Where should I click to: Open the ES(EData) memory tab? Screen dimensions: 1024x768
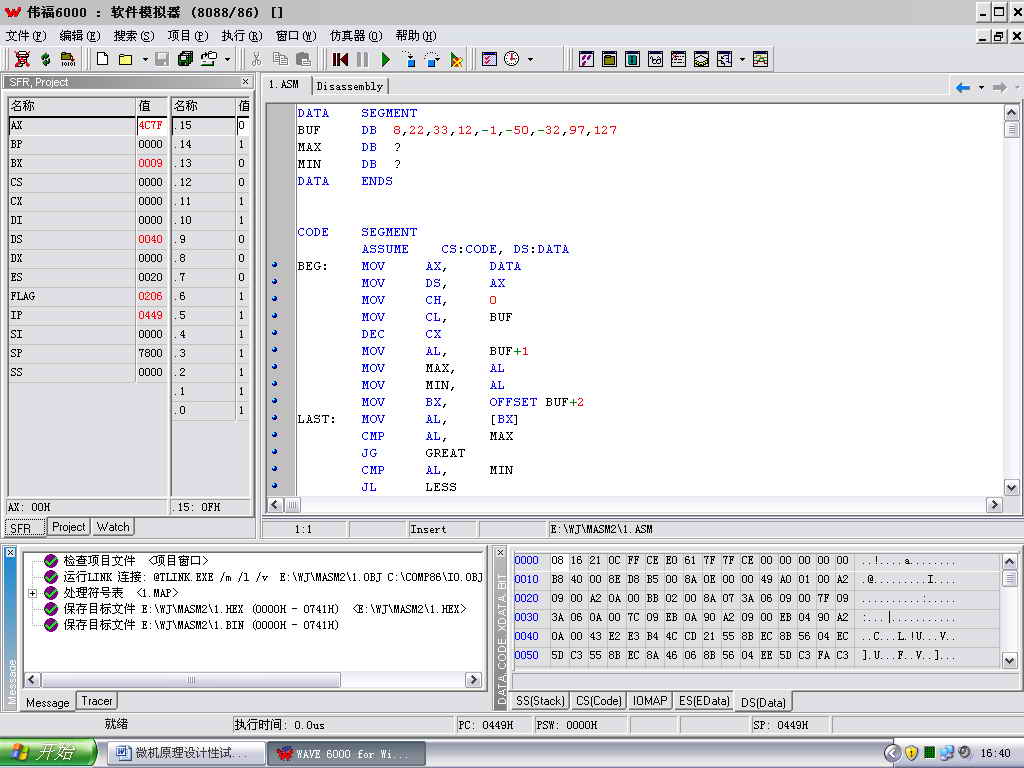[704, 701]
